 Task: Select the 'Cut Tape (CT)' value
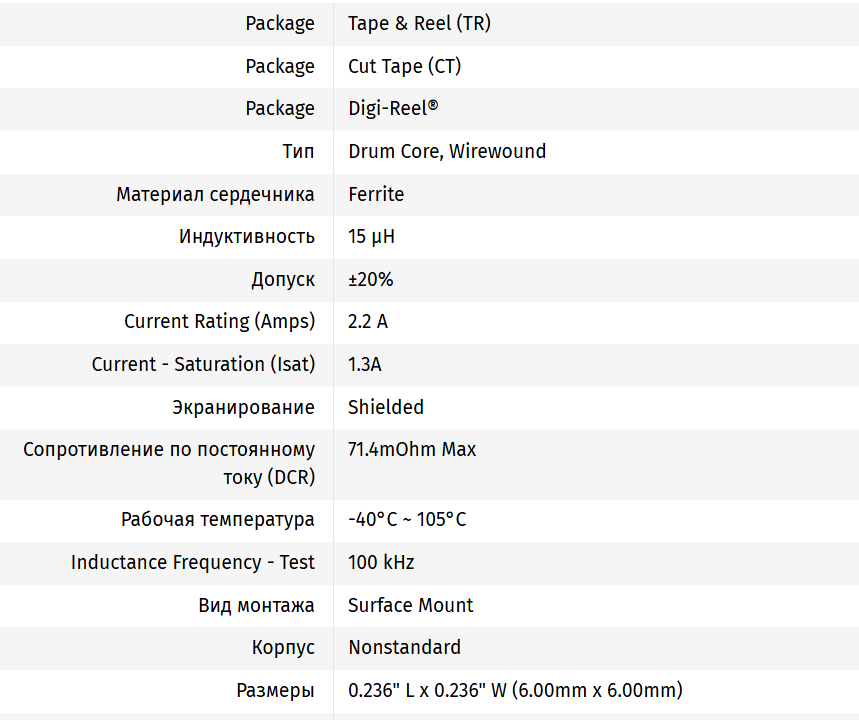coord(404,66)
